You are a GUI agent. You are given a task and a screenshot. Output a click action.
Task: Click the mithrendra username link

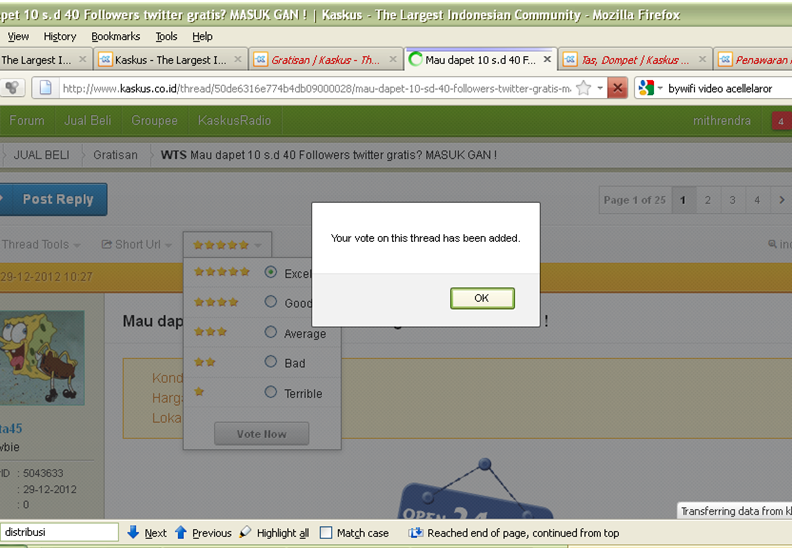point(721,121)
